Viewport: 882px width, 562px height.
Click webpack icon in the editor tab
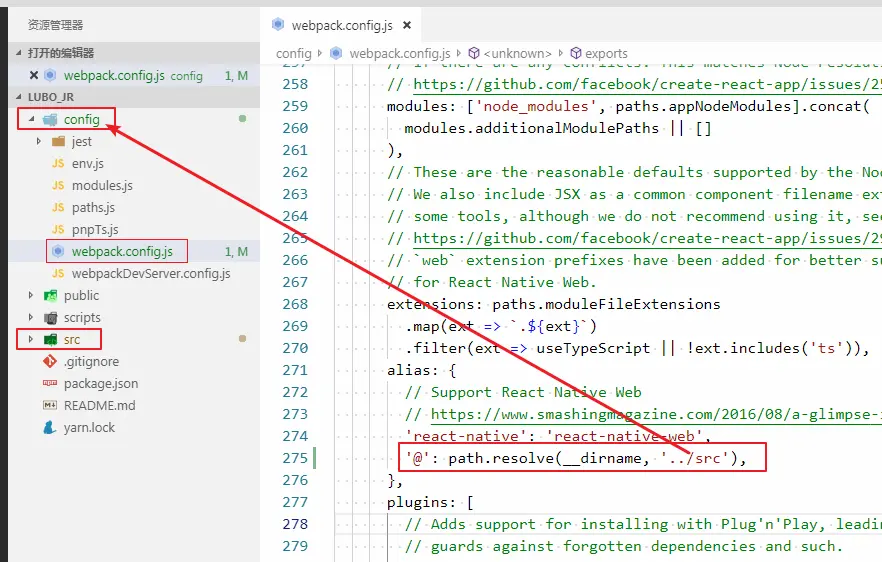click(x=278, y=24)
